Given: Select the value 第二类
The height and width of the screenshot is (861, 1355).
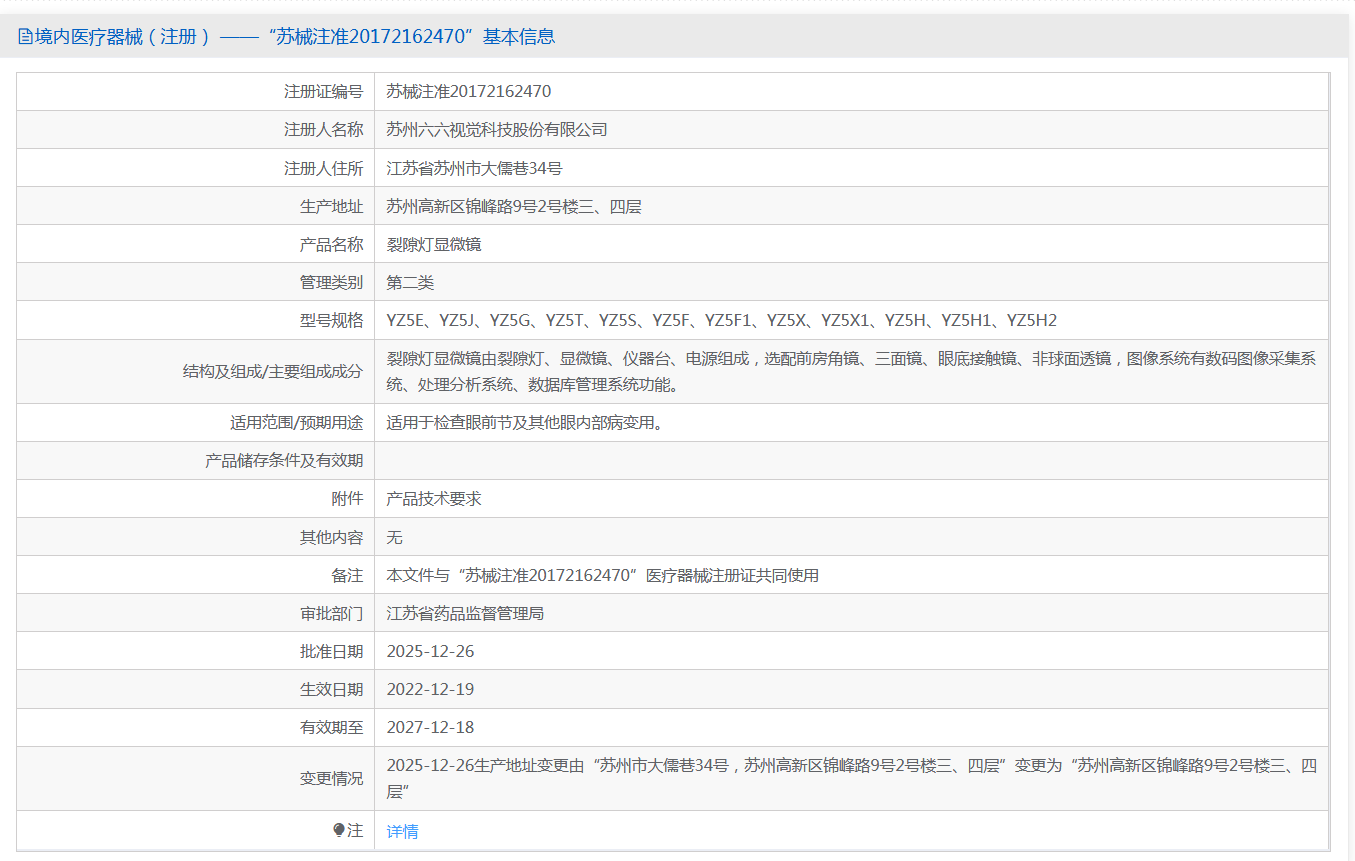Looking at the screenshot, I should [411, 282].
